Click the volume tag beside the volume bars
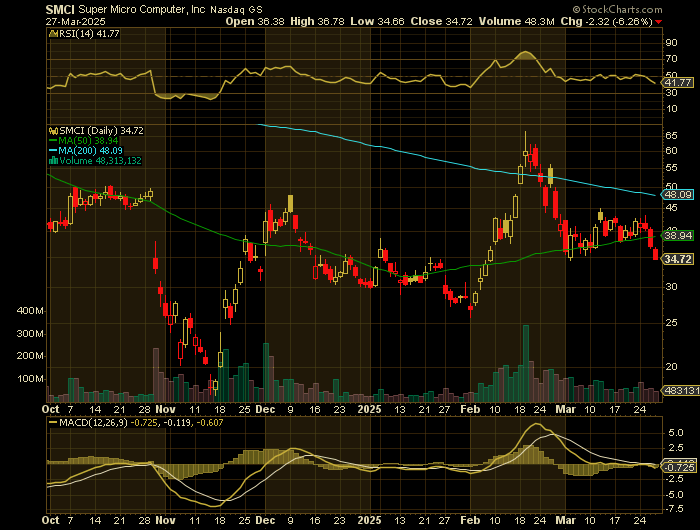700x530 pixels. pyautogui.click(x=681, y=390)
